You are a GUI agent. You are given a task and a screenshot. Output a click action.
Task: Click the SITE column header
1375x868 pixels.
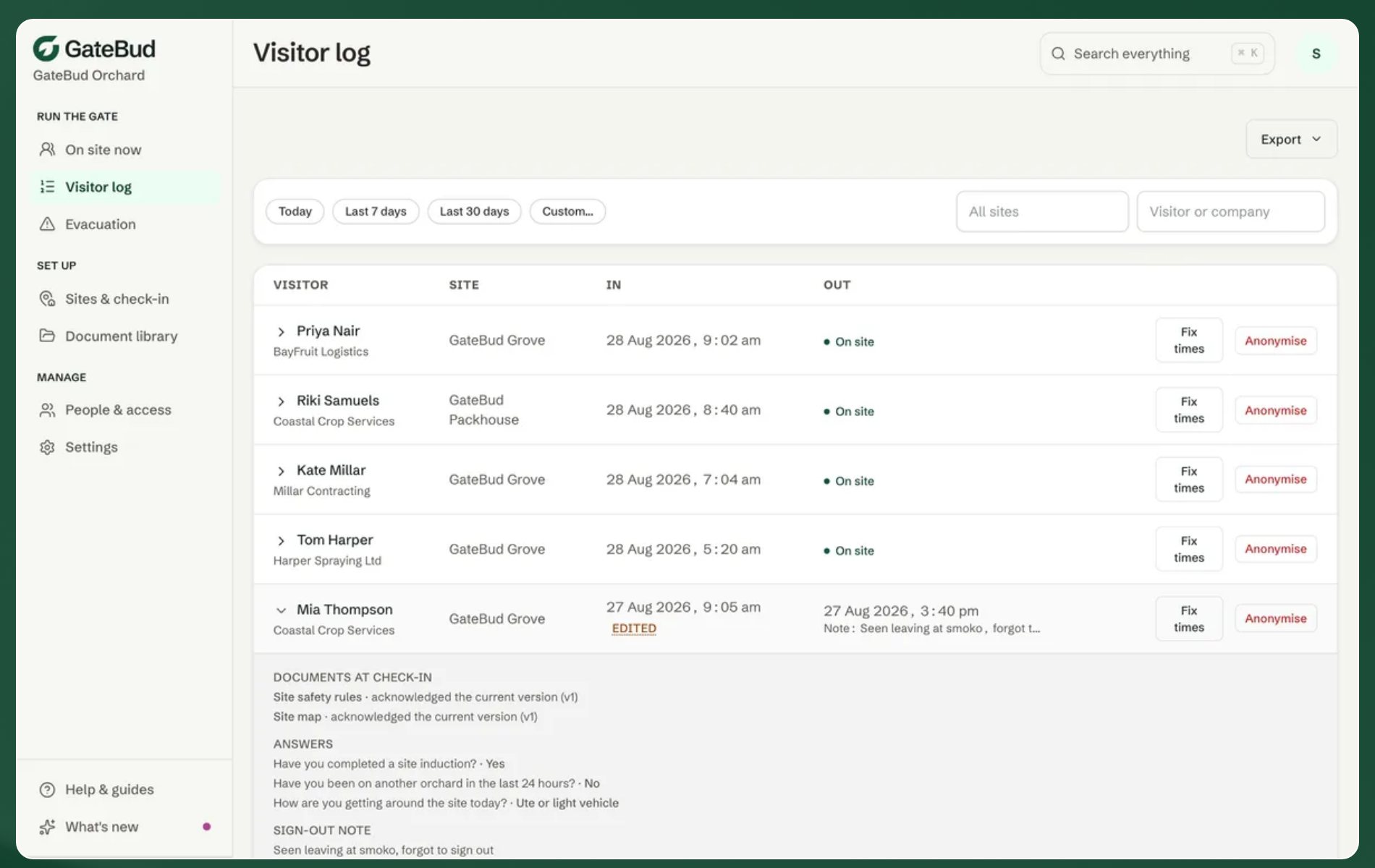pos(464,285)
